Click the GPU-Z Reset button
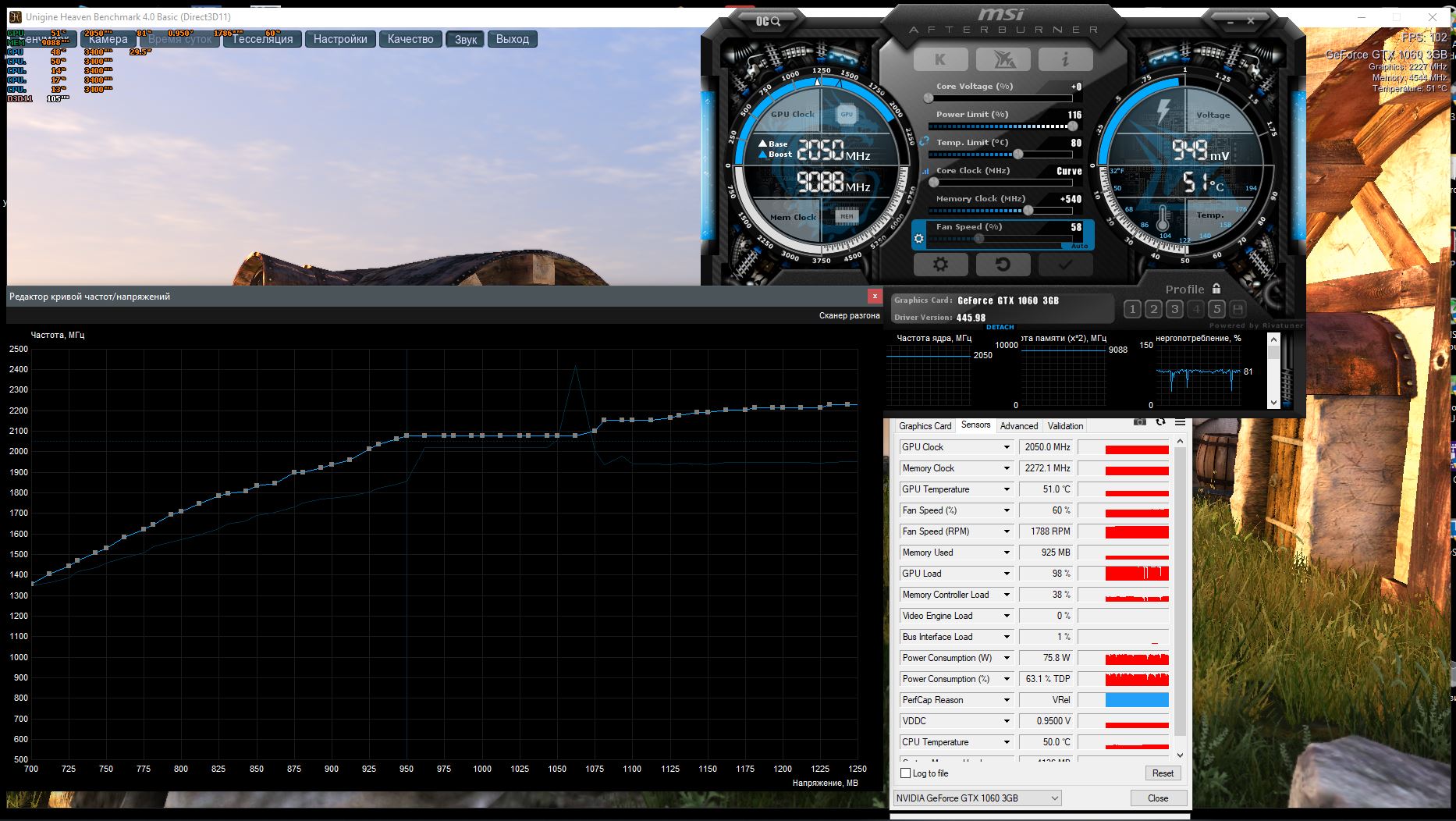 coord(1163,773)
